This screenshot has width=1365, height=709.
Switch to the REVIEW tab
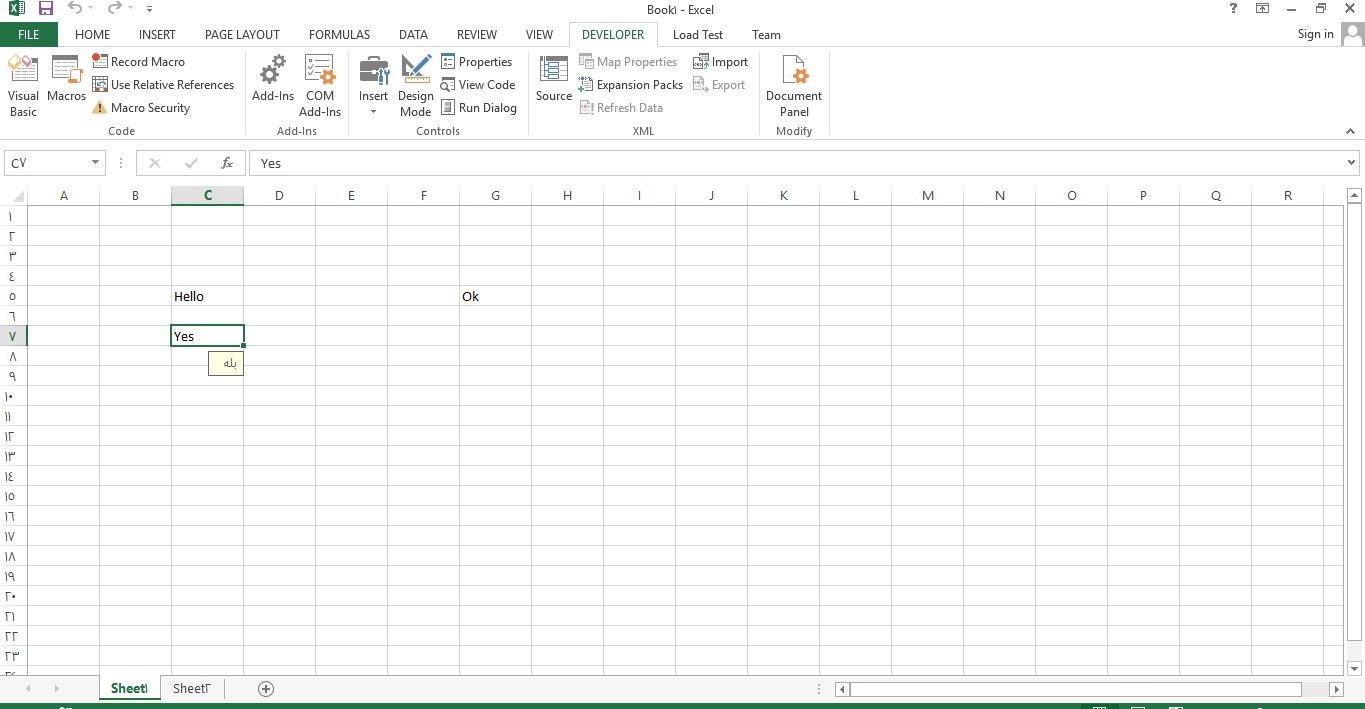[476, 34]
